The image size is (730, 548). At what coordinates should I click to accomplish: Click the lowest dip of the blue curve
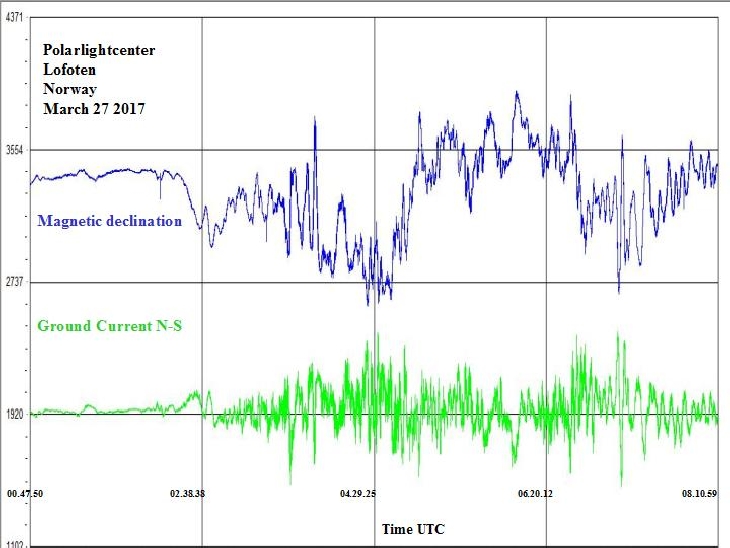368,303
